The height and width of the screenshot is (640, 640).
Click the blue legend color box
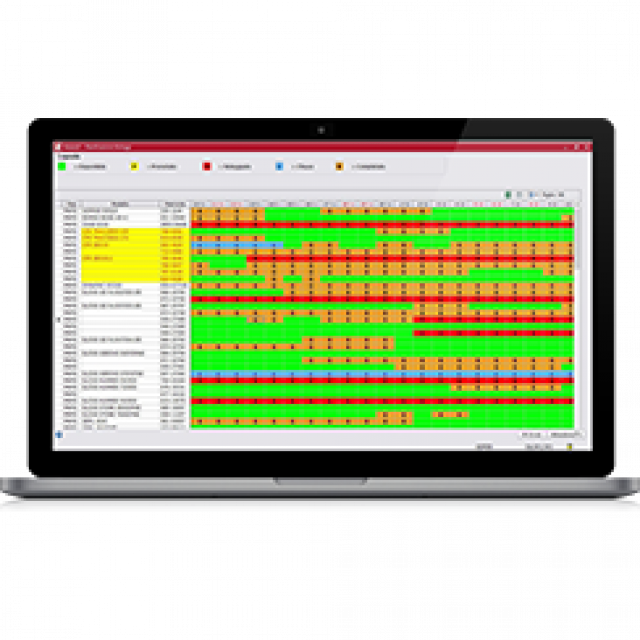279,167
